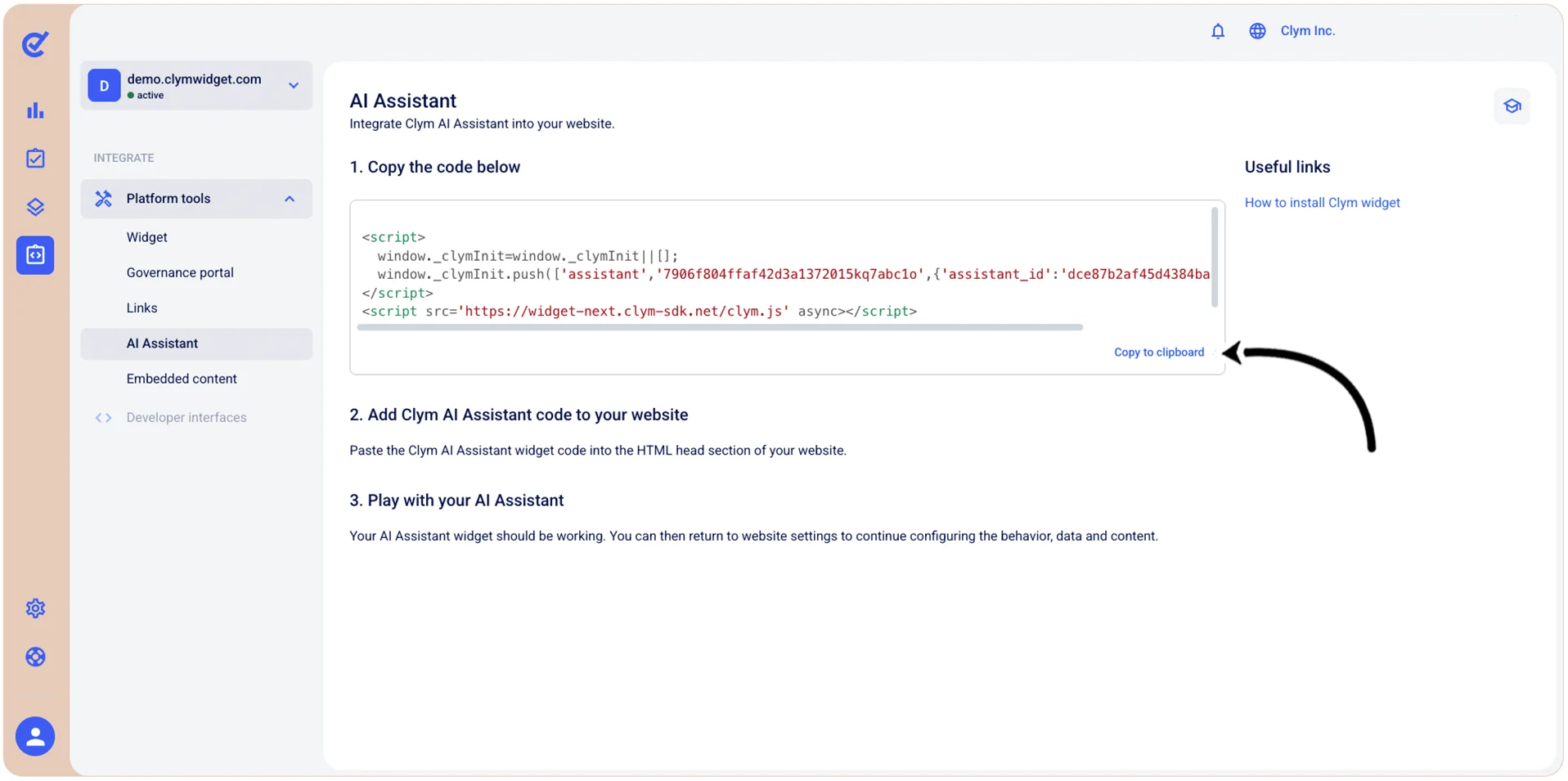1568x781 pixels.
Task: Go to the Links menu item
Action: tap(142, 308)
